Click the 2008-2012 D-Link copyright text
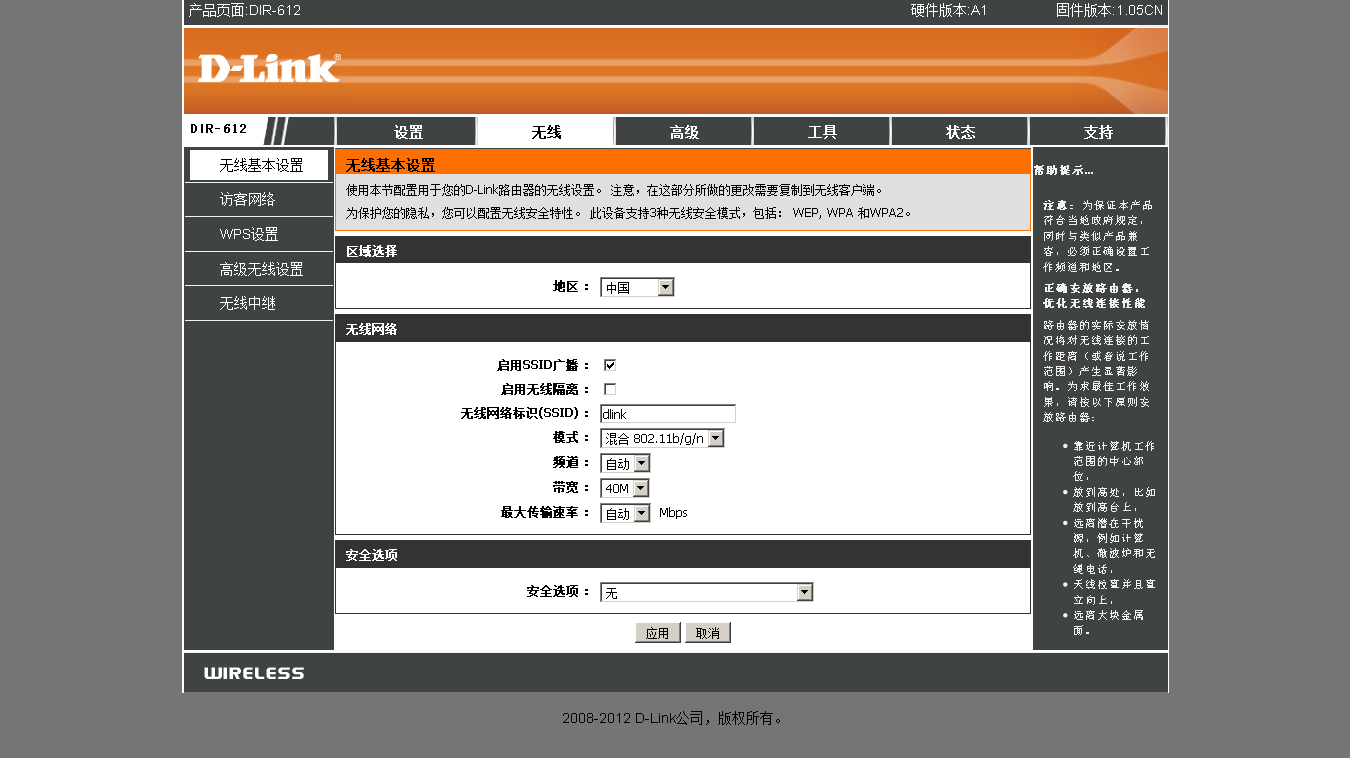 pyautogui.click(x=672, y=718)
